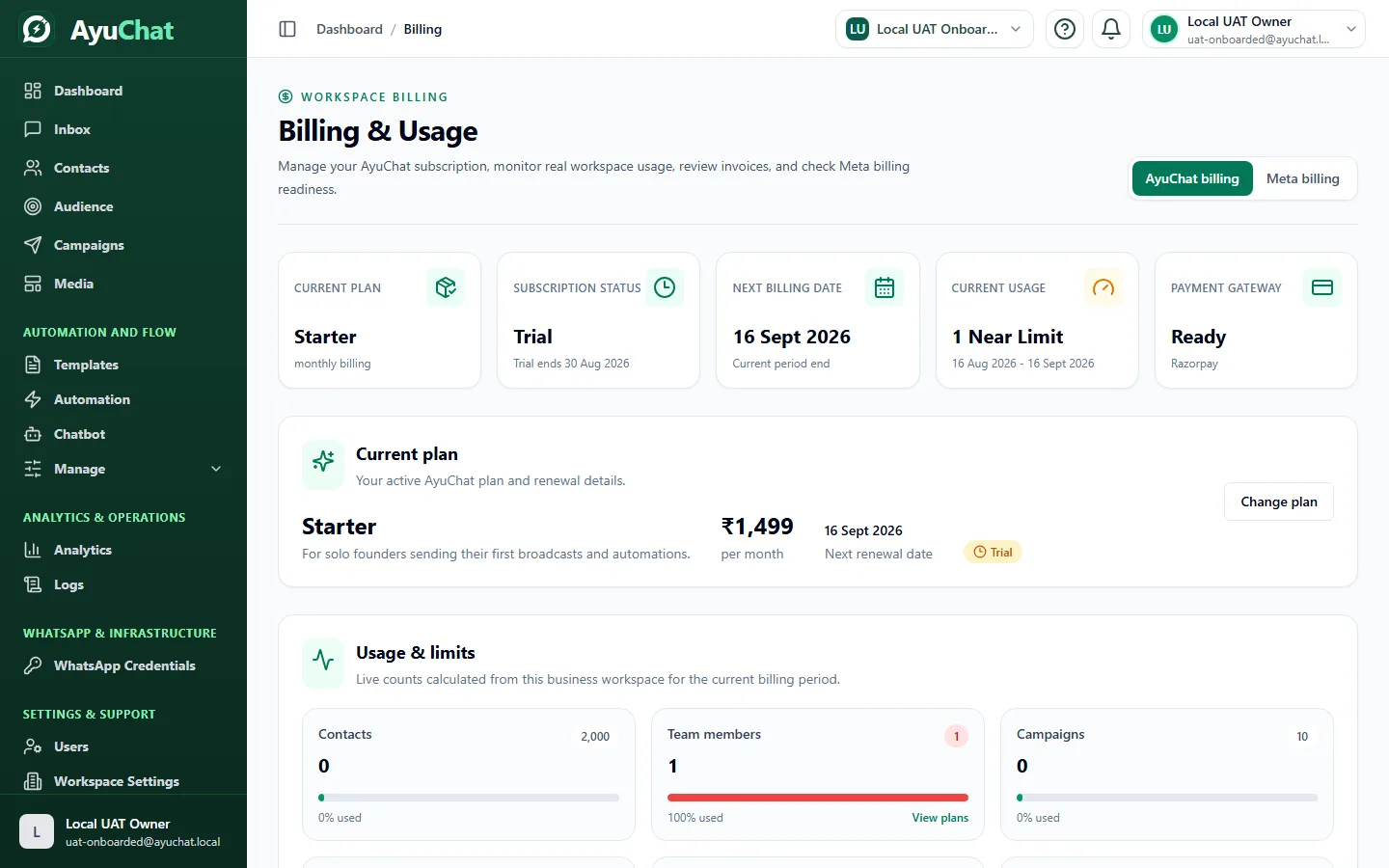Screen dimensions: 1389x868
Task: Click the Payment Gateway card icon
Action: click(x=1322, y=287)
